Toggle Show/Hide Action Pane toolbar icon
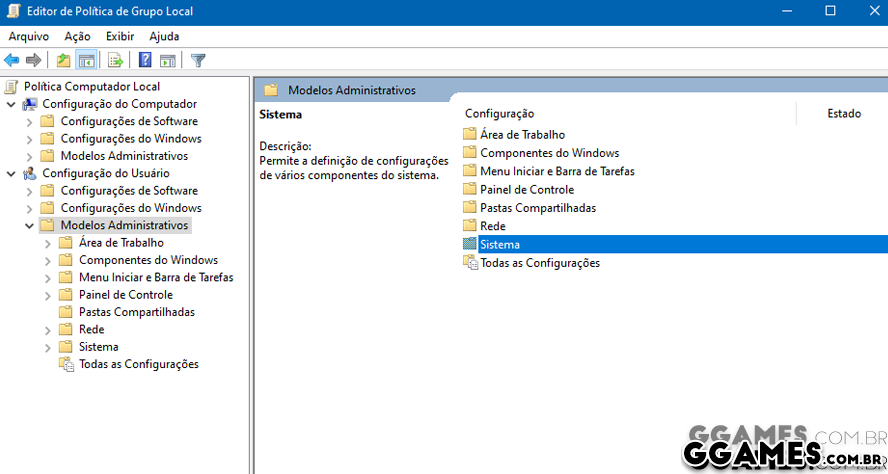The image size is (888, 474). [x=167, y=60]
